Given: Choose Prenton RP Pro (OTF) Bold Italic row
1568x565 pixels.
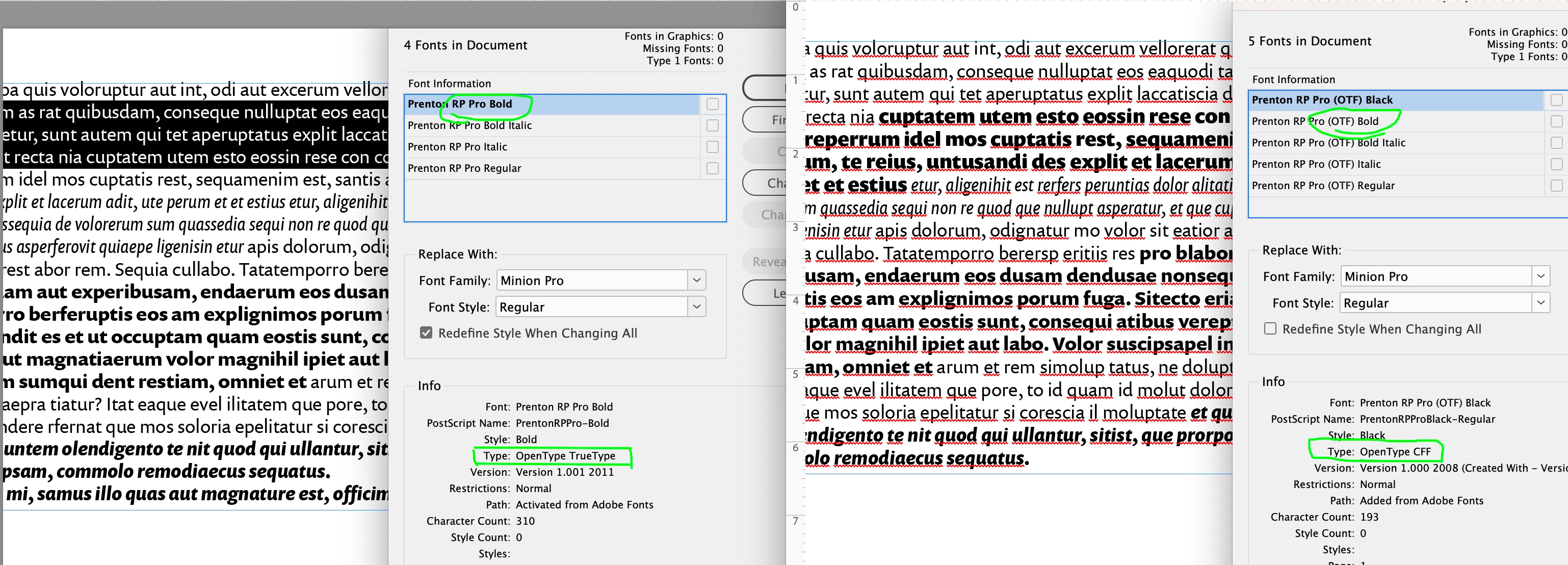Looking at the screenshot, I should (x=1328, y=142).
